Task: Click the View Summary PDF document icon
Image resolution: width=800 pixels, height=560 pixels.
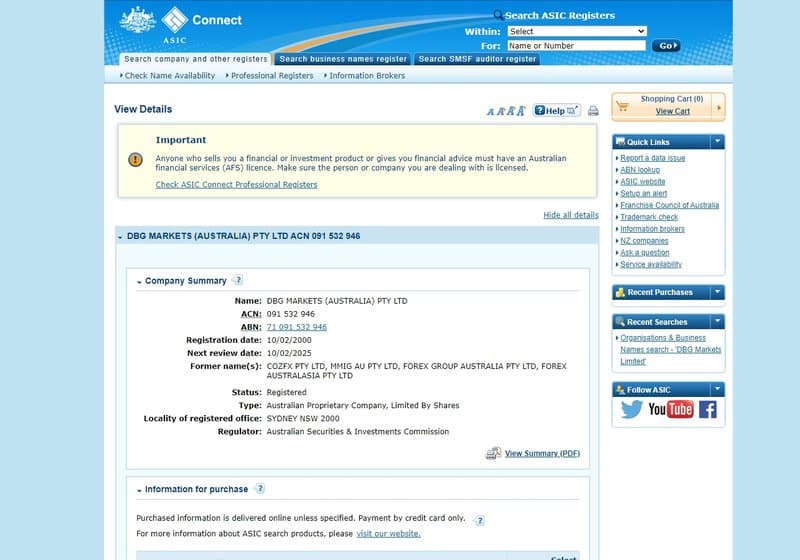Action: (493, 453)
